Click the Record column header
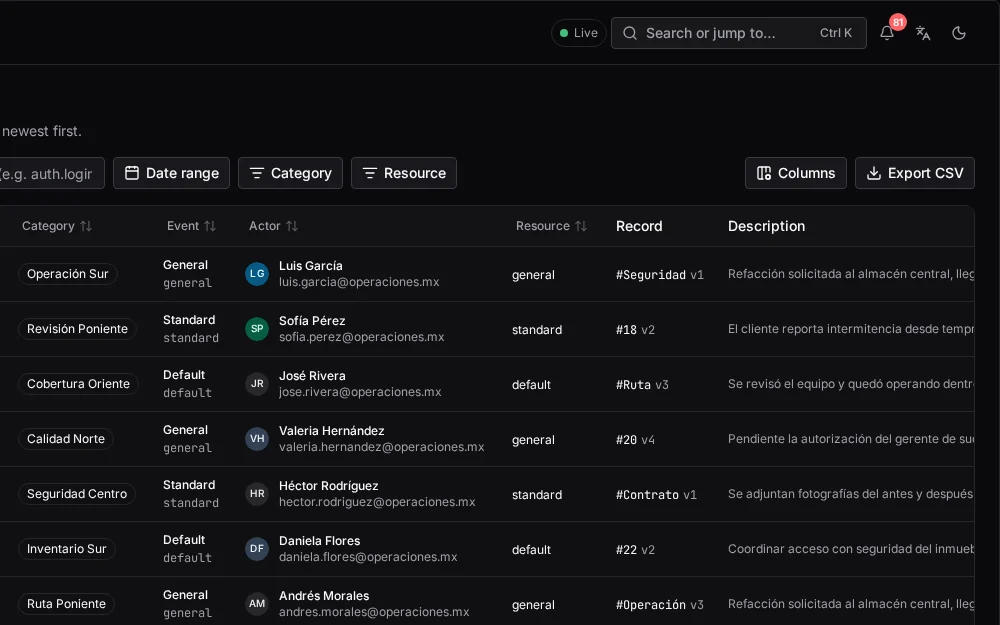This screenshot has height=625, width=1000. (x=639, y=226)
